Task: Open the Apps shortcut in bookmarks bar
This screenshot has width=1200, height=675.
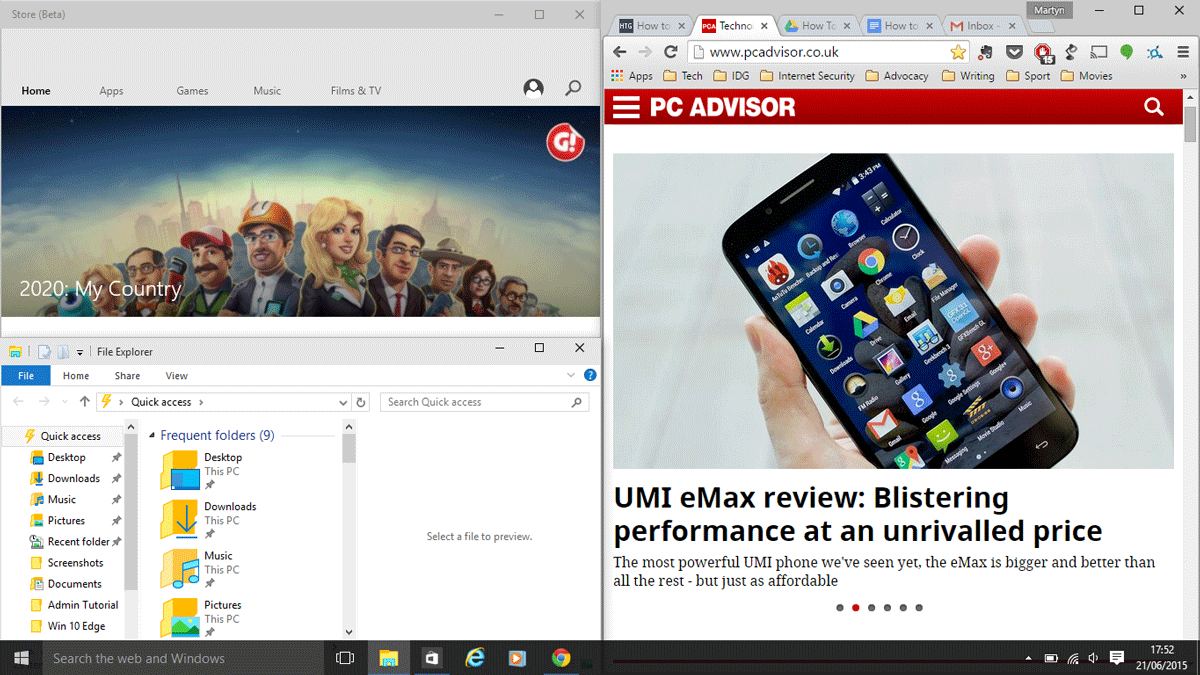Action: click(632, 76)
